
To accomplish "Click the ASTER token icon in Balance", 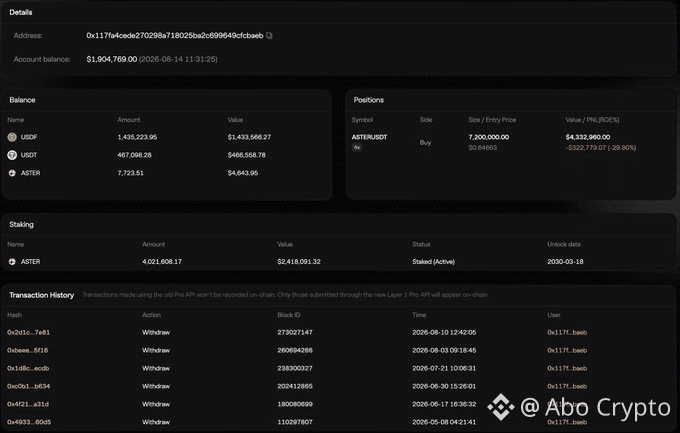I will [x=12, y=173].
